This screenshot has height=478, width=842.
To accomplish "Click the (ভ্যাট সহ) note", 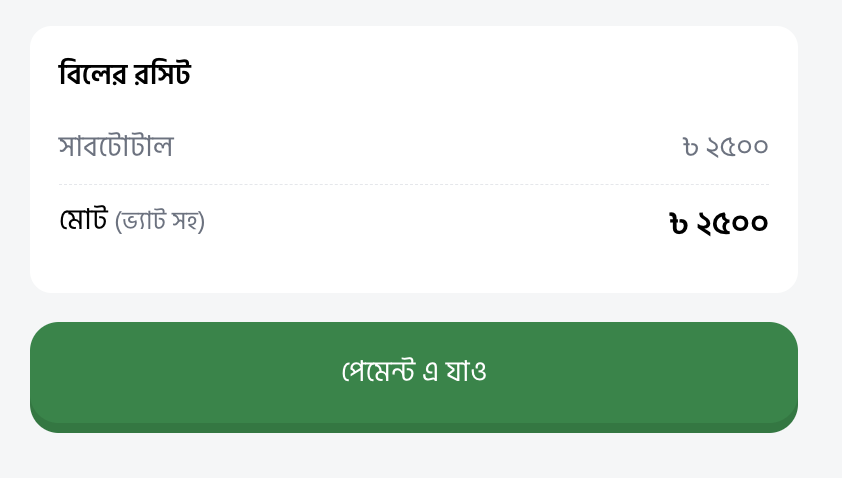I will (x=159, y=221).
